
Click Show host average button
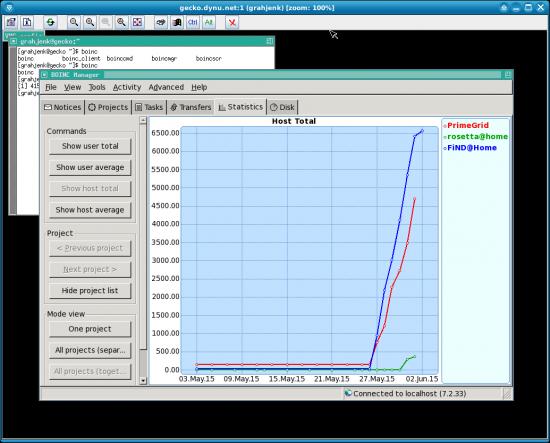tap(90, 210)
